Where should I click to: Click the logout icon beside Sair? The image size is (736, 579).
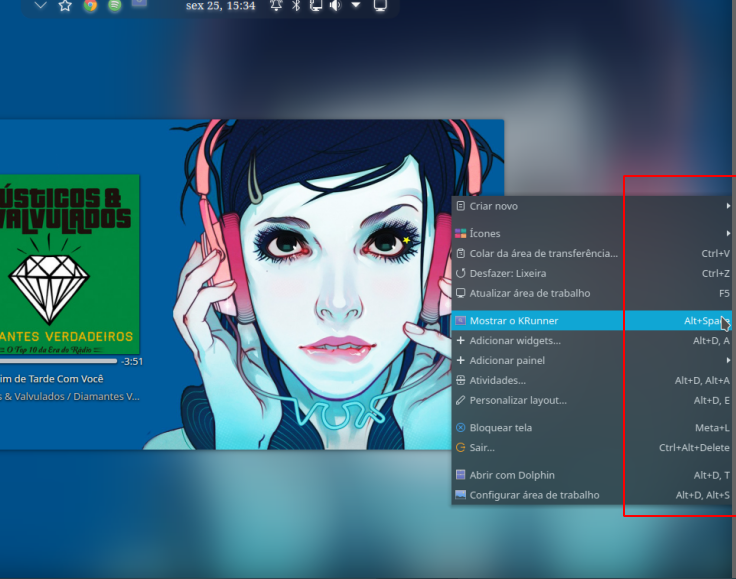(461, 448)
